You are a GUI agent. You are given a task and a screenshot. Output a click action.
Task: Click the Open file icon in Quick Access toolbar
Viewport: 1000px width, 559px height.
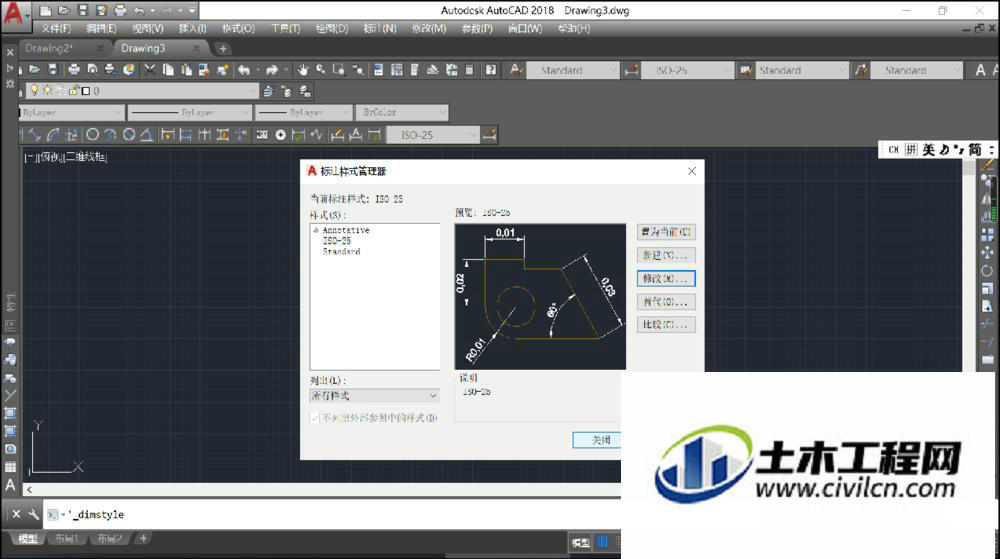(64, 11)
